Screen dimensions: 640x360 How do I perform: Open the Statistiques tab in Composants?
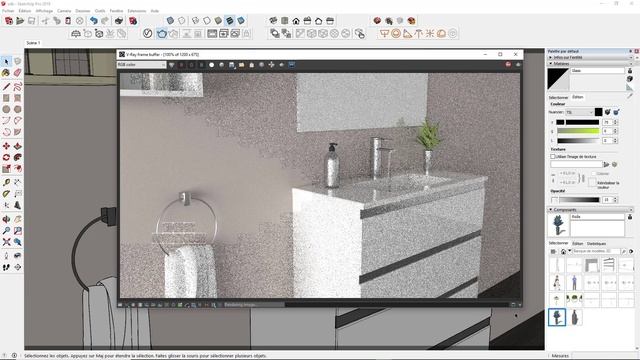point(596,244)
